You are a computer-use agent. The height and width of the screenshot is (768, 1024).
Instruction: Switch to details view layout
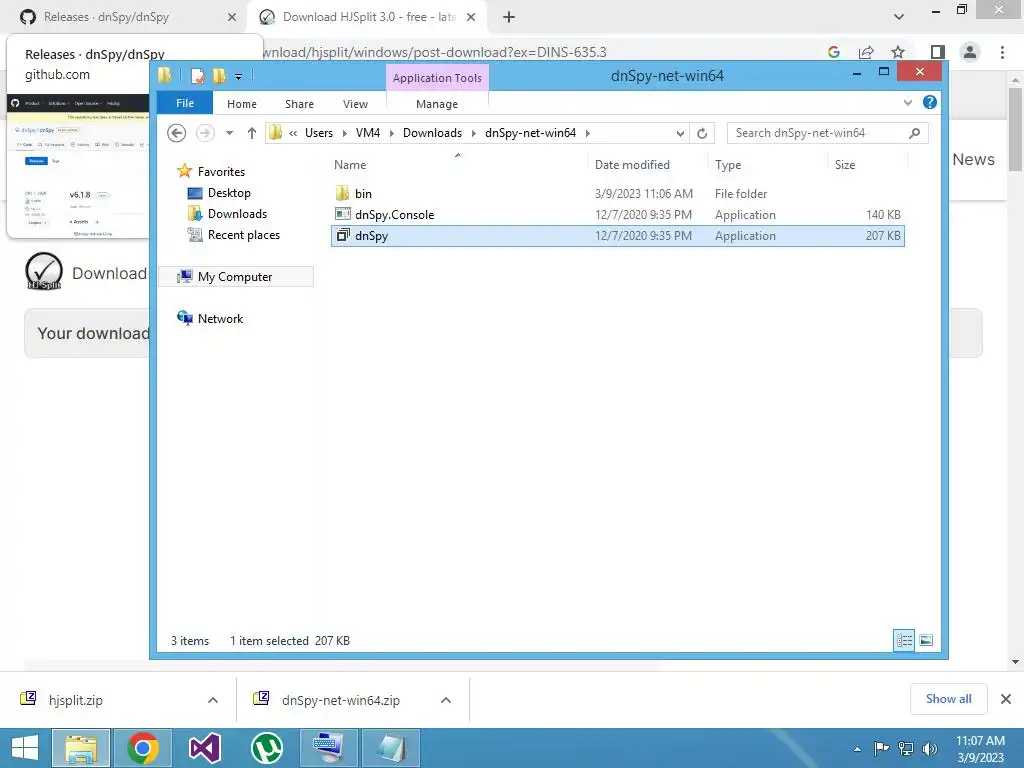[x=904, y=641]
